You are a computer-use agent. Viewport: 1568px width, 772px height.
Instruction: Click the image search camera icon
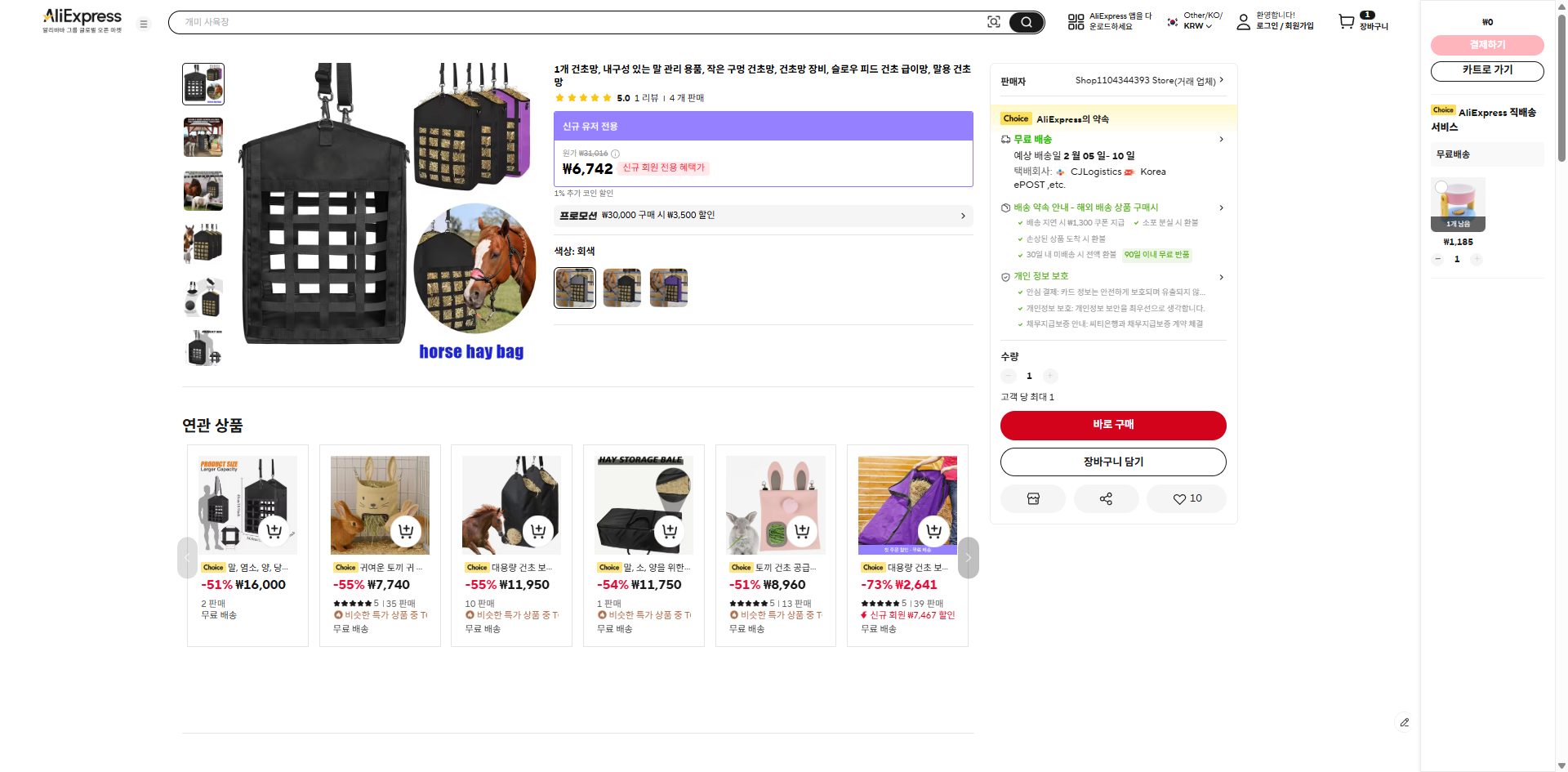[993, 22]
